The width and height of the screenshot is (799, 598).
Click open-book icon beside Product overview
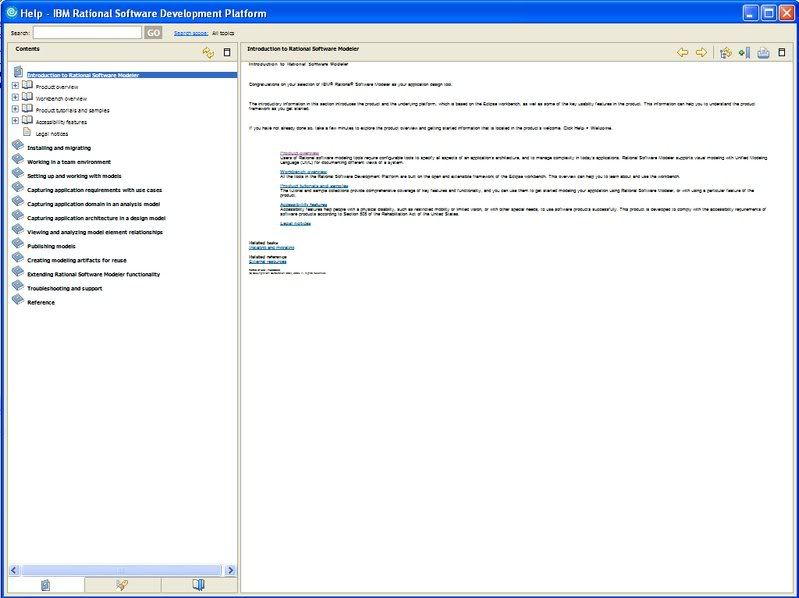click(x=28, y=85)
